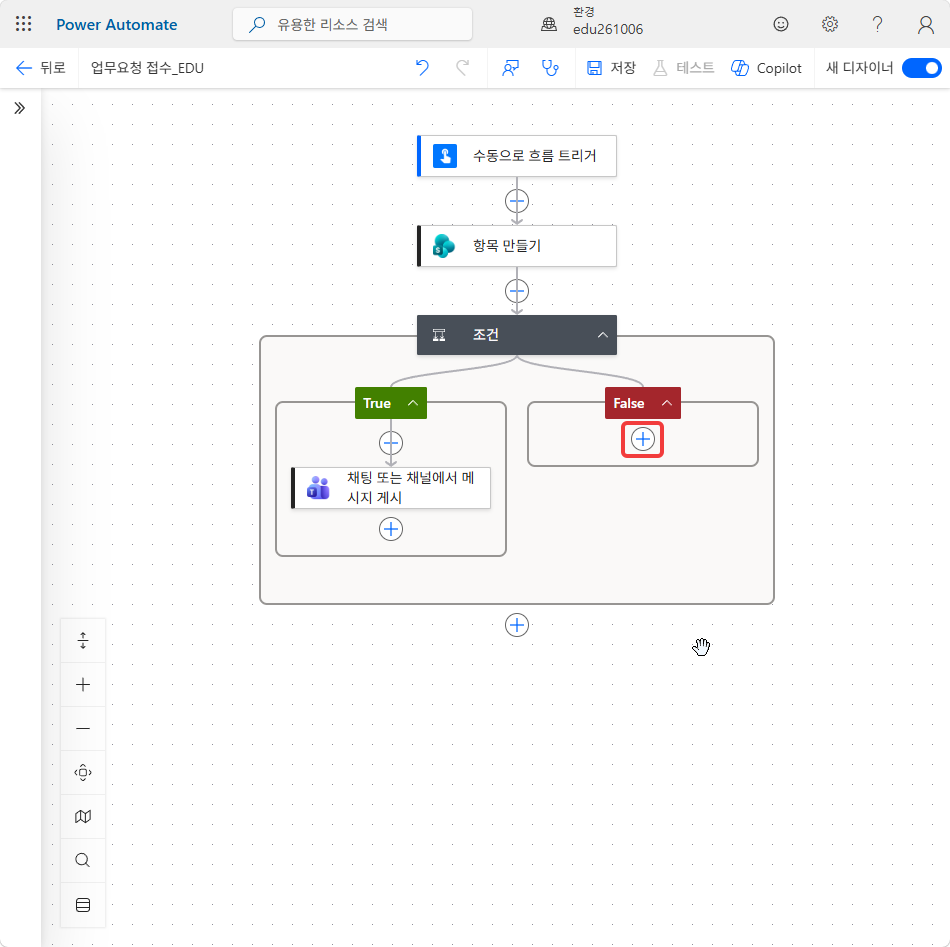The image size is (950, 947).
Task: Select the 수동으로 흐름 트리거 card
Action: pos(517,156)
